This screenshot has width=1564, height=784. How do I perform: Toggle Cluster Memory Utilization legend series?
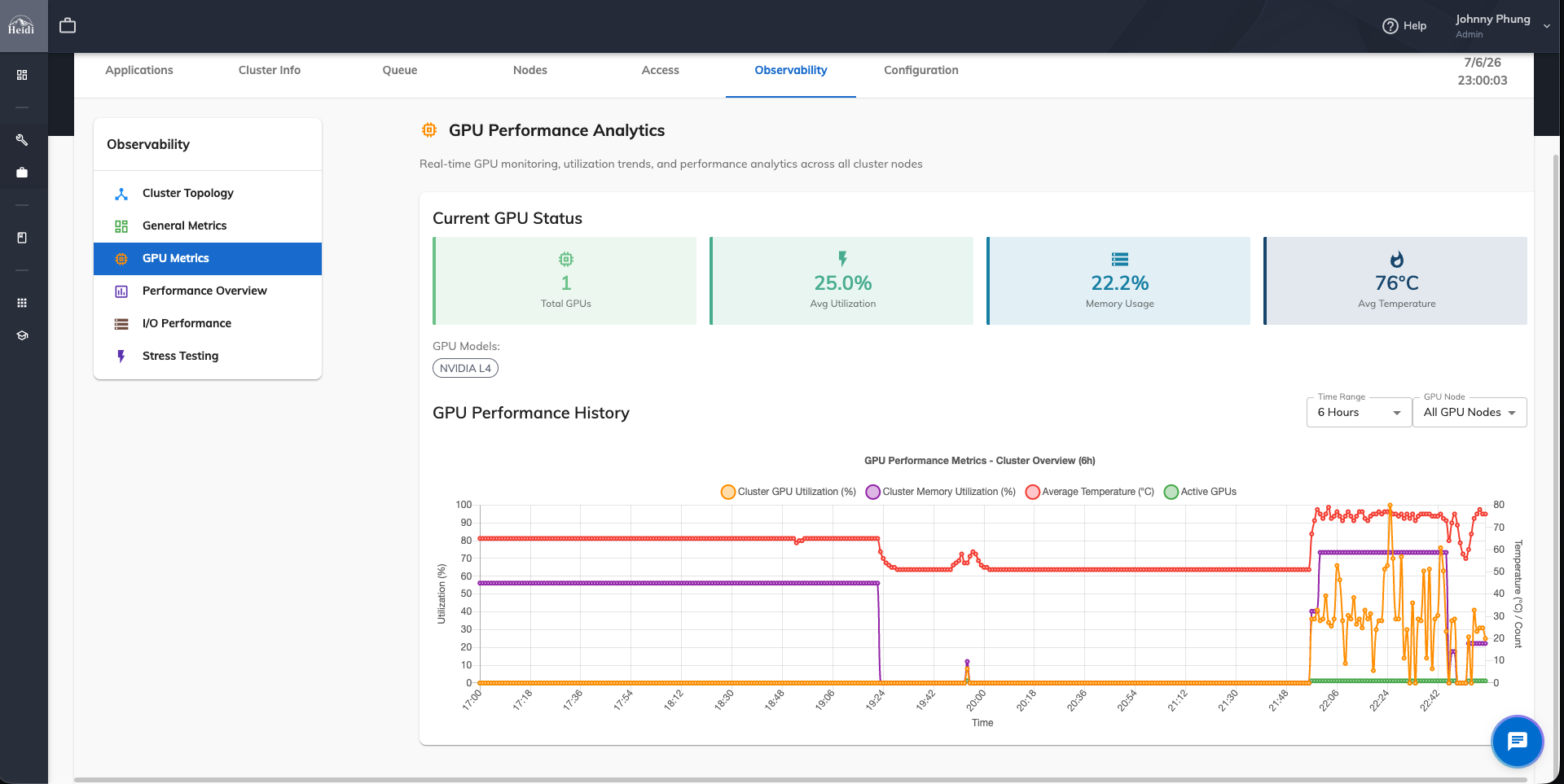[941, 492]
